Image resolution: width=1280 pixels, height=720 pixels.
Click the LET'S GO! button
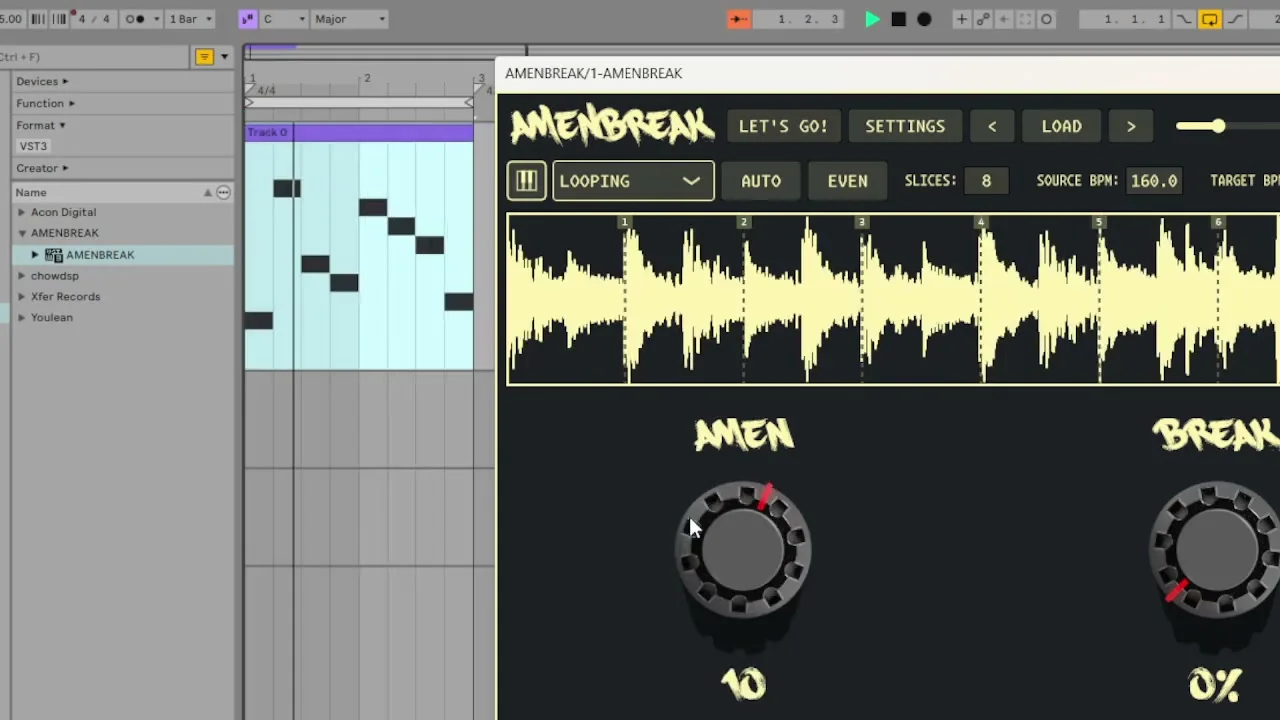coord(783,126)
